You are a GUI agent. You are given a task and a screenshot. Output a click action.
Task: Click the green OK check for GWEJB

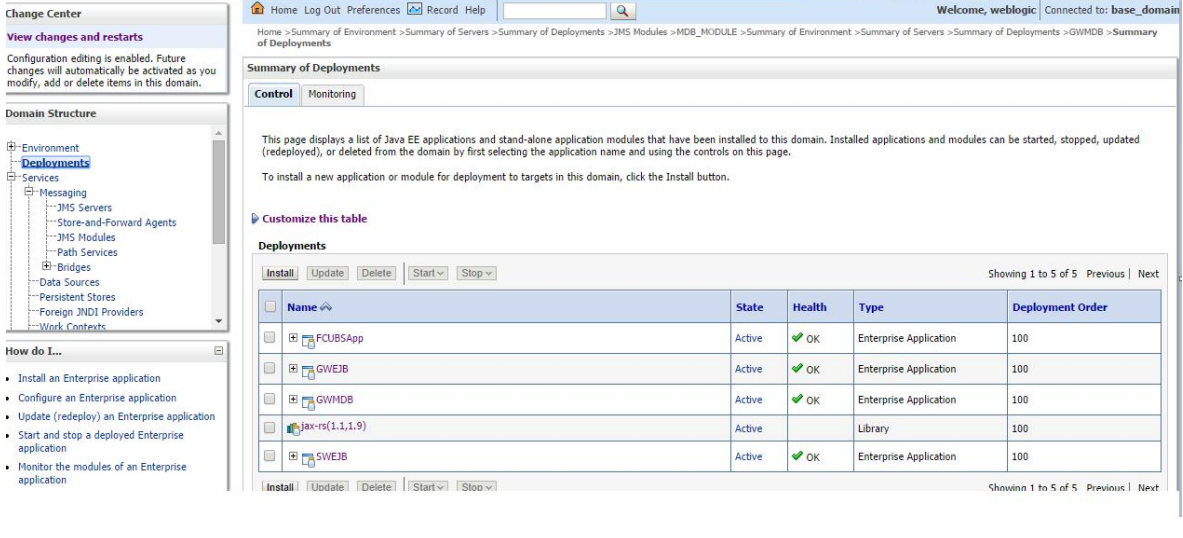coord(797,368)
